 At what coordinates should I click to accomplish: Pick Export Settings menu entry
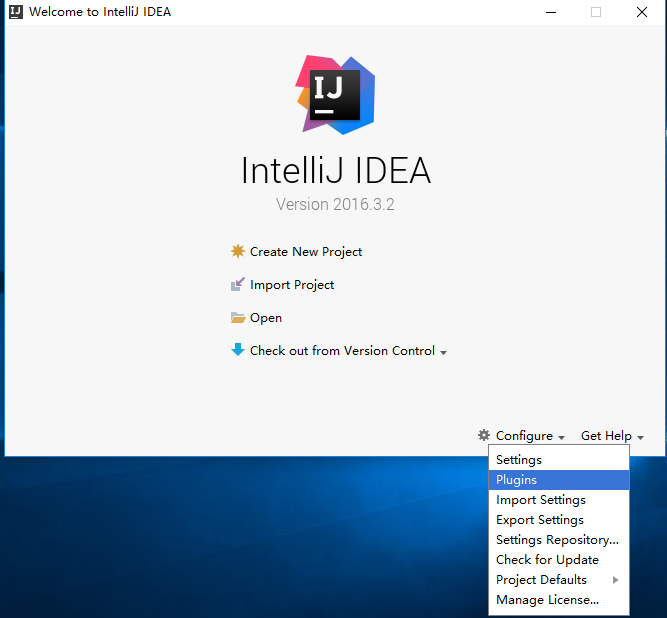point(559,520)
